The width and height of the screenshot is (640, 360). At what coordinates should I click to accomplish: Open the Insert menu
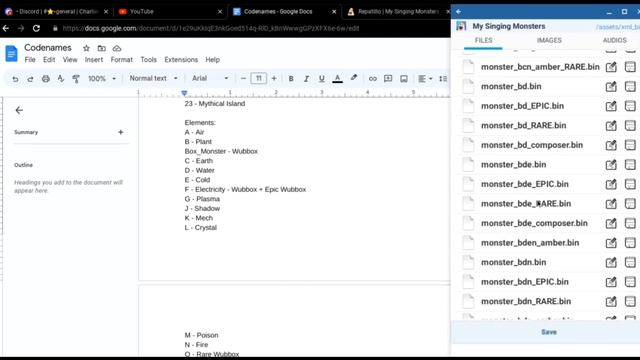(94, 60)
